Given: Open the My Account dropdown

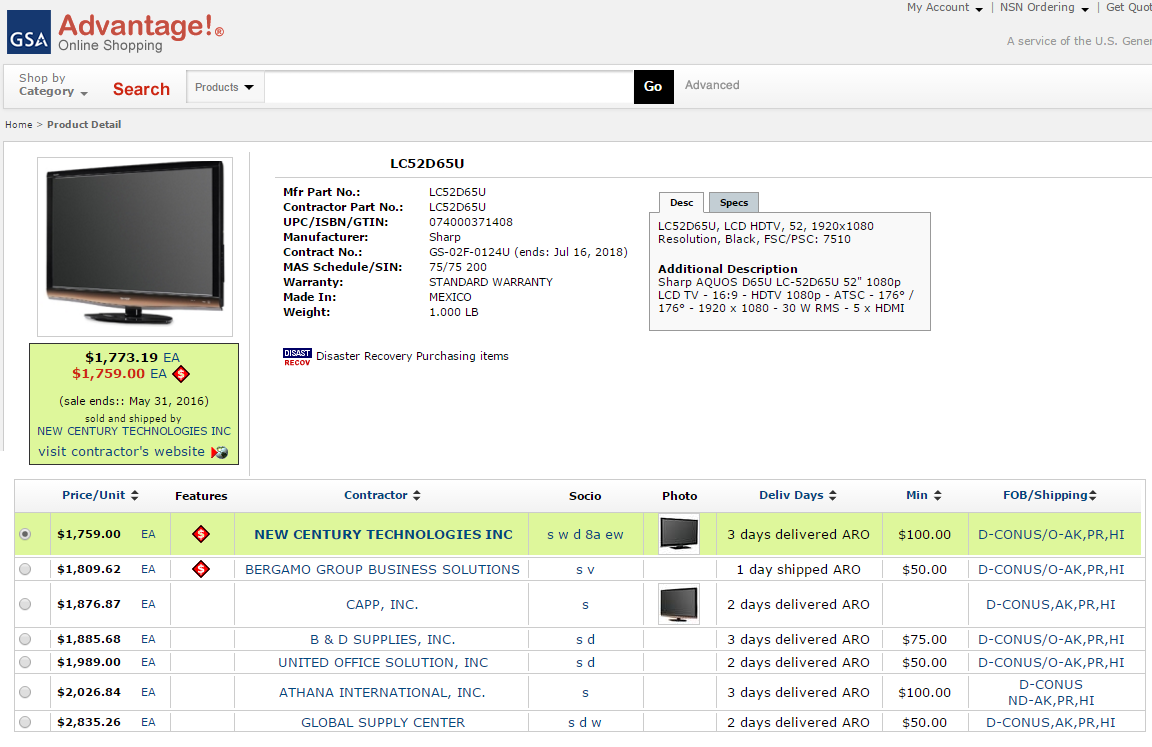Looking at the screenshot, I should click(944, 8).
